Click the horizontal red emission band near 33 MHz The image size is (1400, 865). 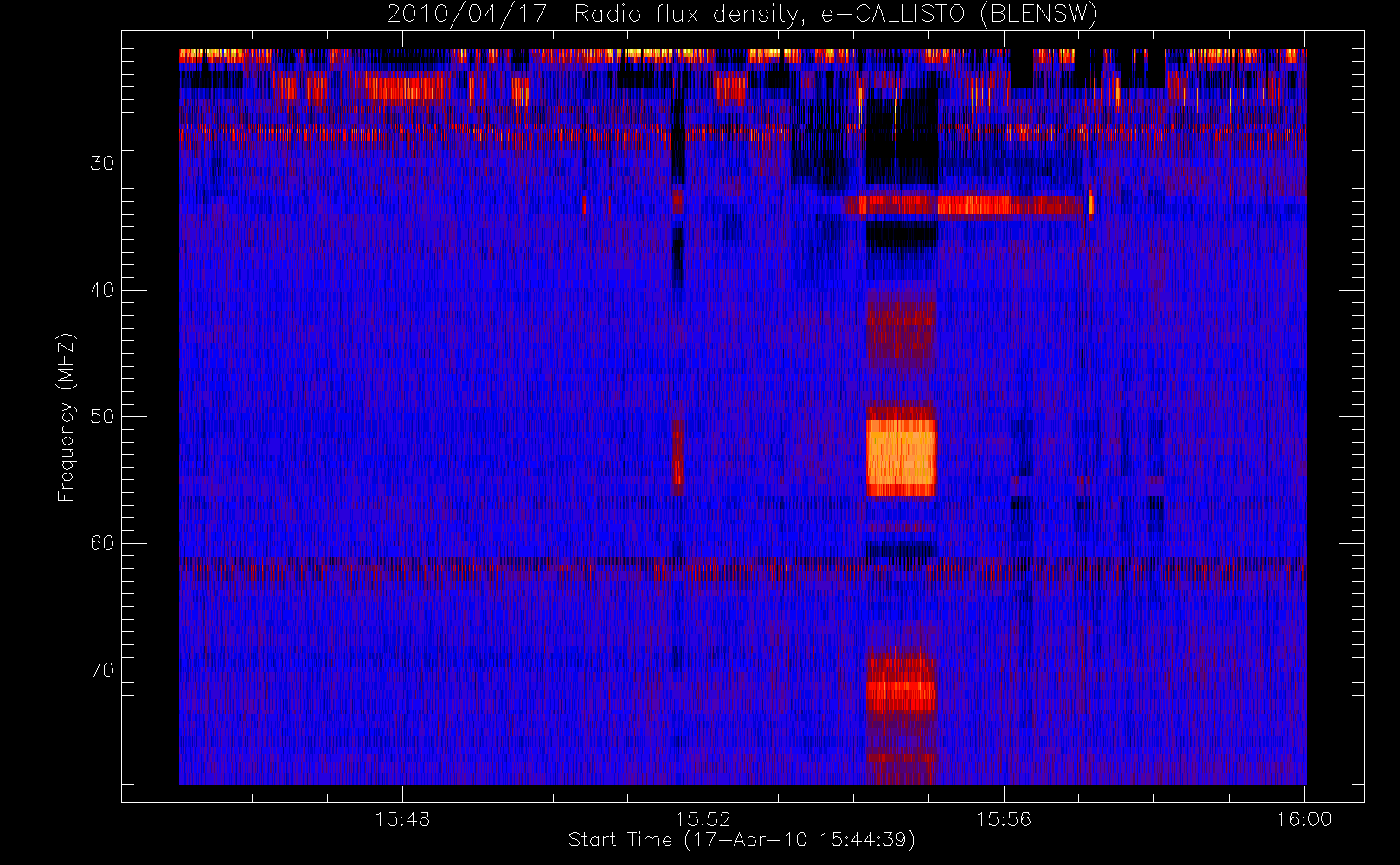[x=965, y=205]
